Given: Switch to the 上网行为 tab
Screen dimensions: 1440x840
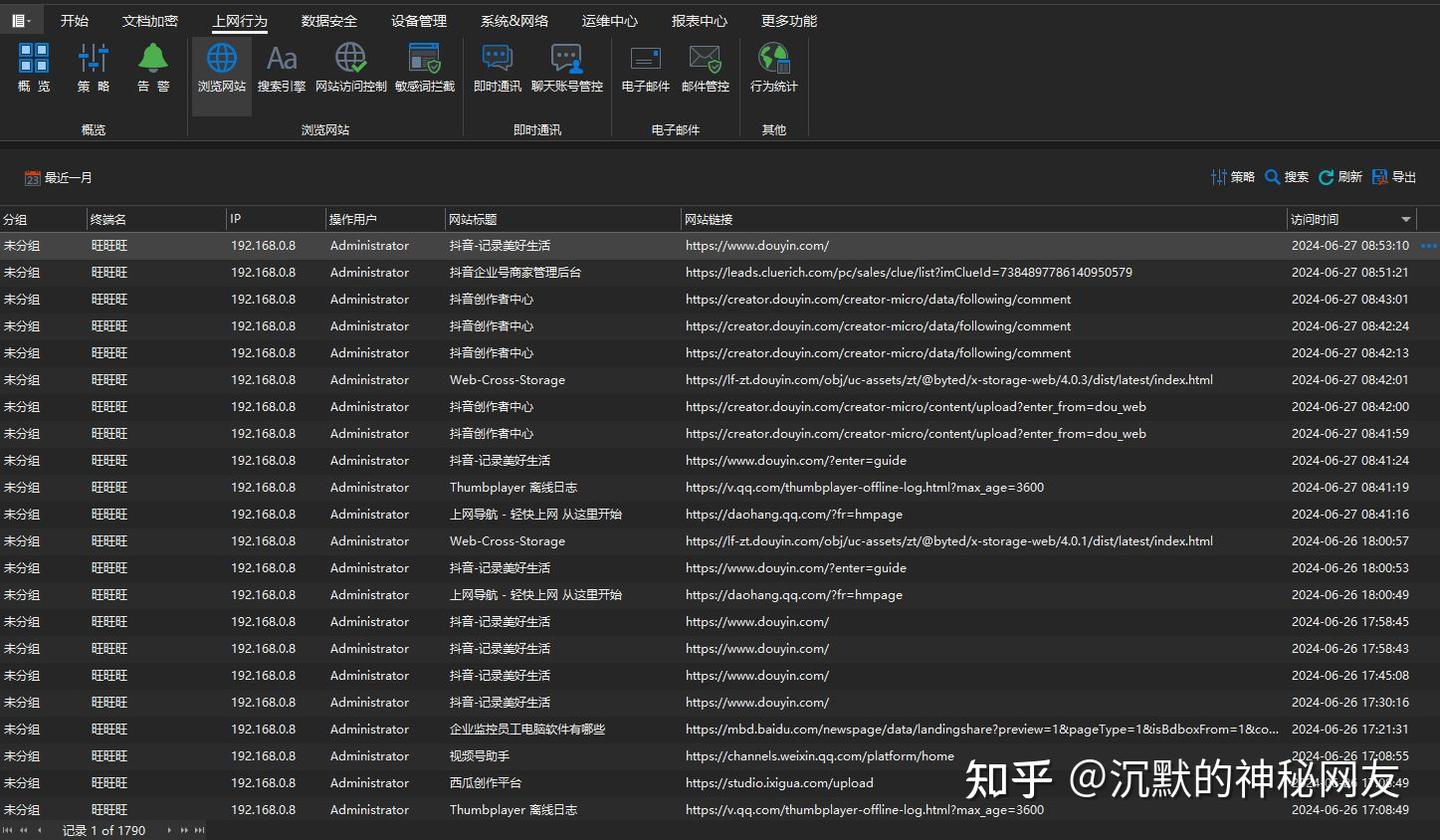Looking at the screenshot, I should click(240, 21).
